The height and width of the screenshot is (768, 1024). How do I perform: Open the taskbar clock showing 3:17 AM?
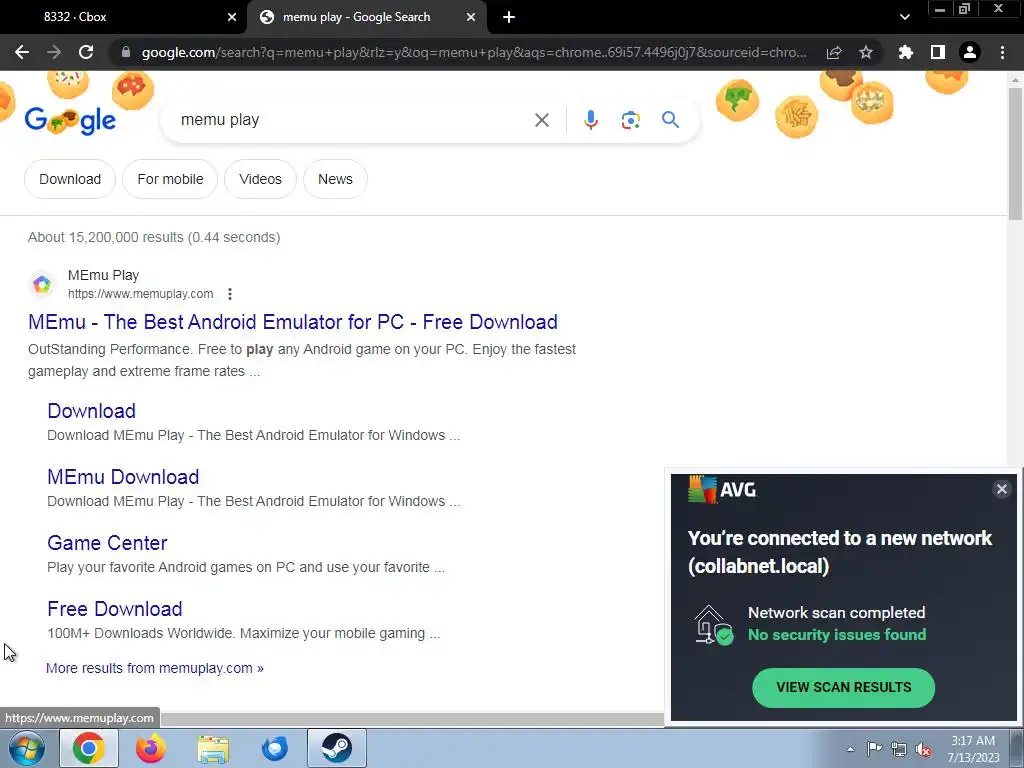tap(973, 749)
